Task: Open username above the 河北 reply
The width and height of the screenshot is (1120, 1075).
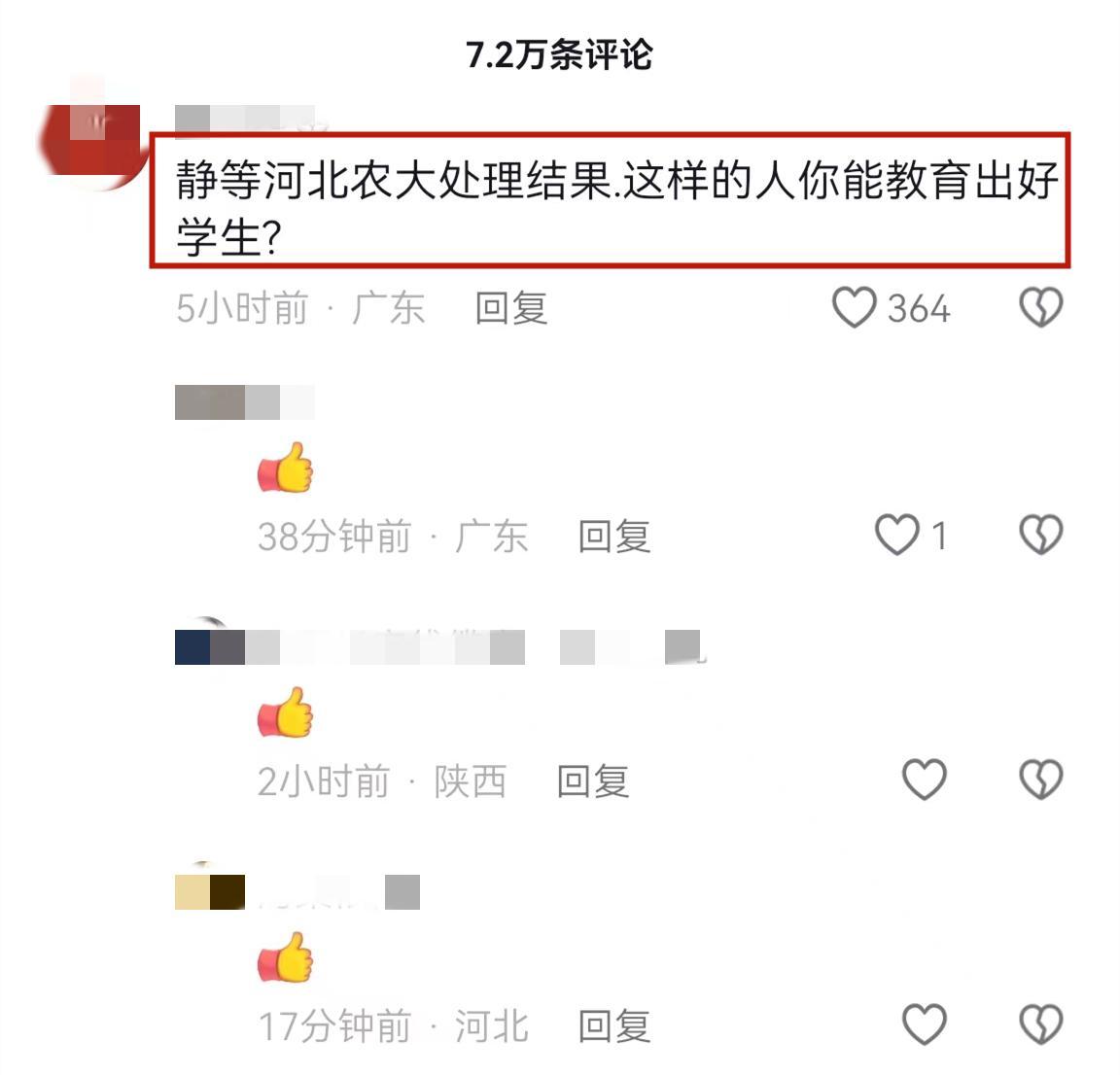Action: 297,892
